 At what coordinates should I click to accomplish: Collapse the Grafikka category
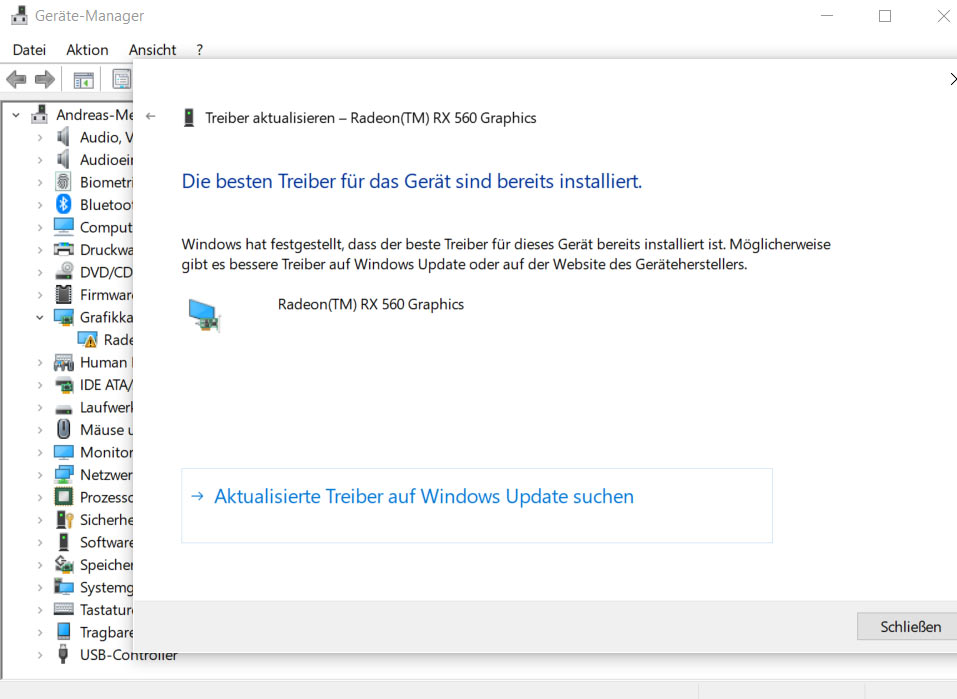[40, 317]
